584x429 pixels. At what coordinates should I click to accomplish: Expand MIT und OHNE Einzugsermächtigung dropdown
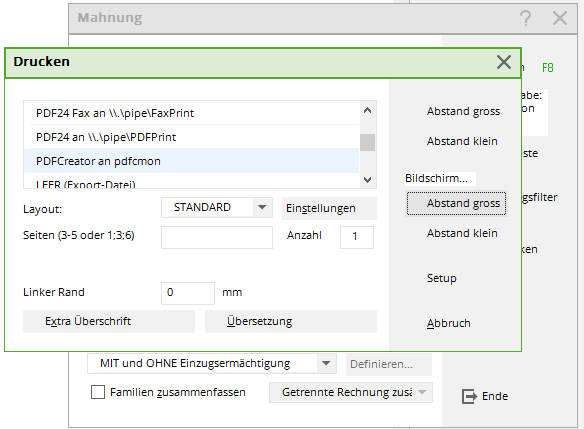tap(326, 363)
